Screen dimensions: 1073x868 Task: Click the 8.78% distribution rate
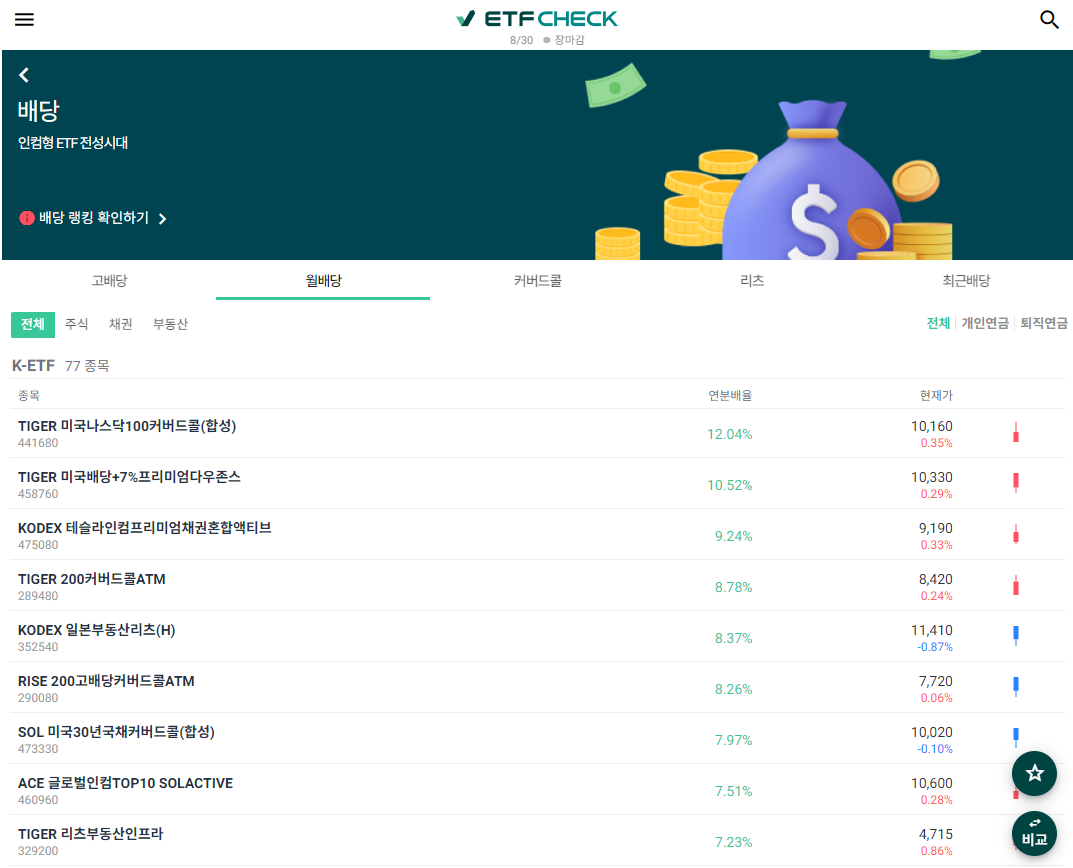733,587
